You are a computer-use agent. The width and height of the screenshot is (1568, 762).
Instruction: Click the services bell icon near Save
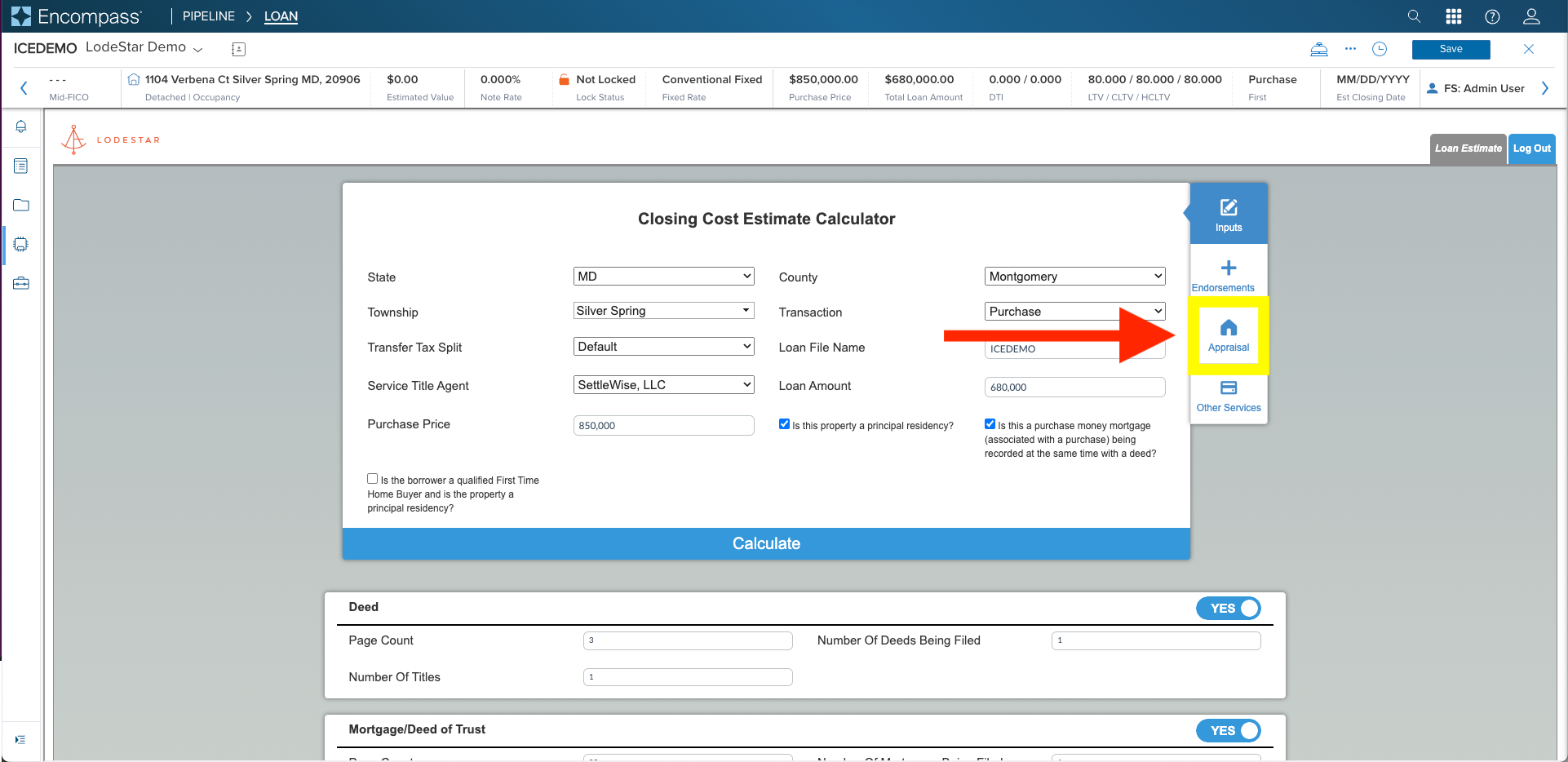[1319, 49]
